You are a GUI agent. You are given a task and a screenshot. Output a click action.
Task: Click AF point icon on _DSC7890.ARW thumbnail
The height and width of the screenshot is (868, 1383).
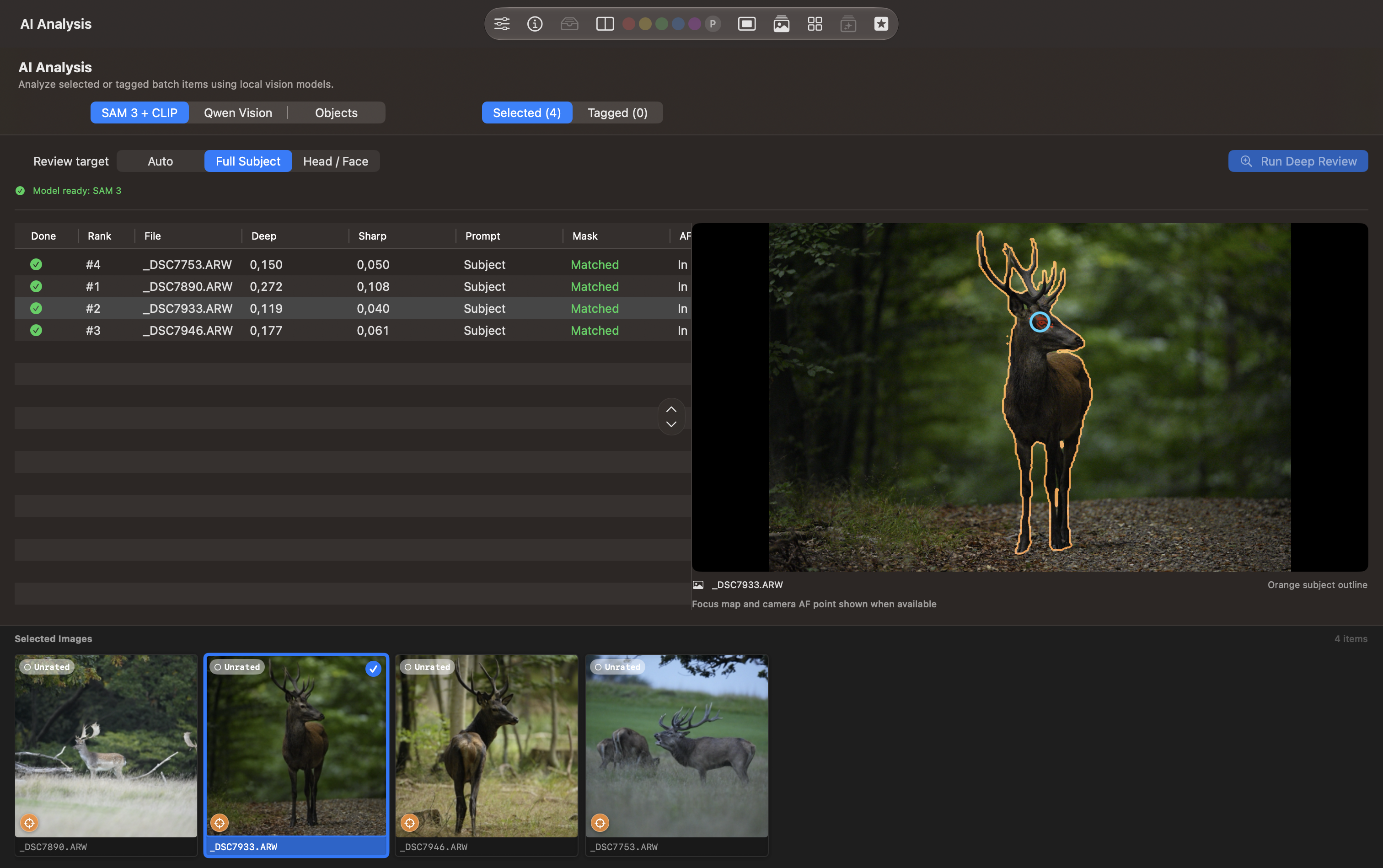(29, 823)
